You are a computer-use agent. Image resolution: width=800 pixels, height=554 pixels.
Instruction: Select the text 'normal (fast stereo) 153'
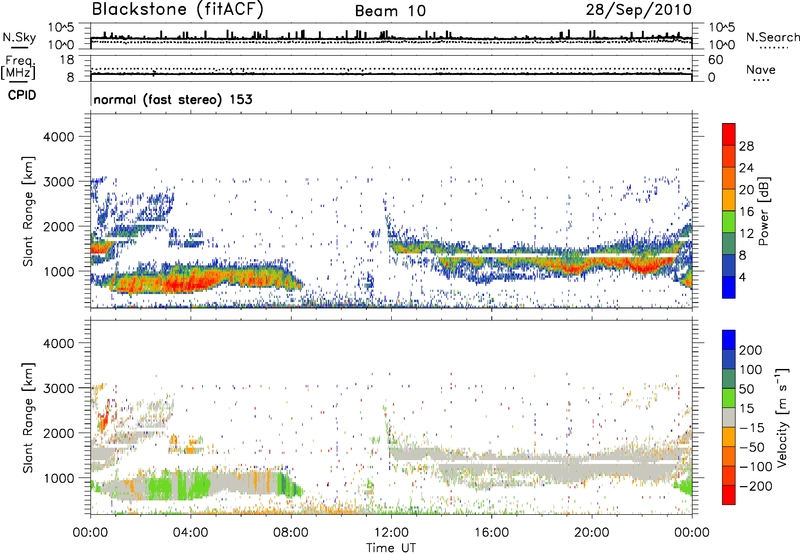(x=173, y=99)
